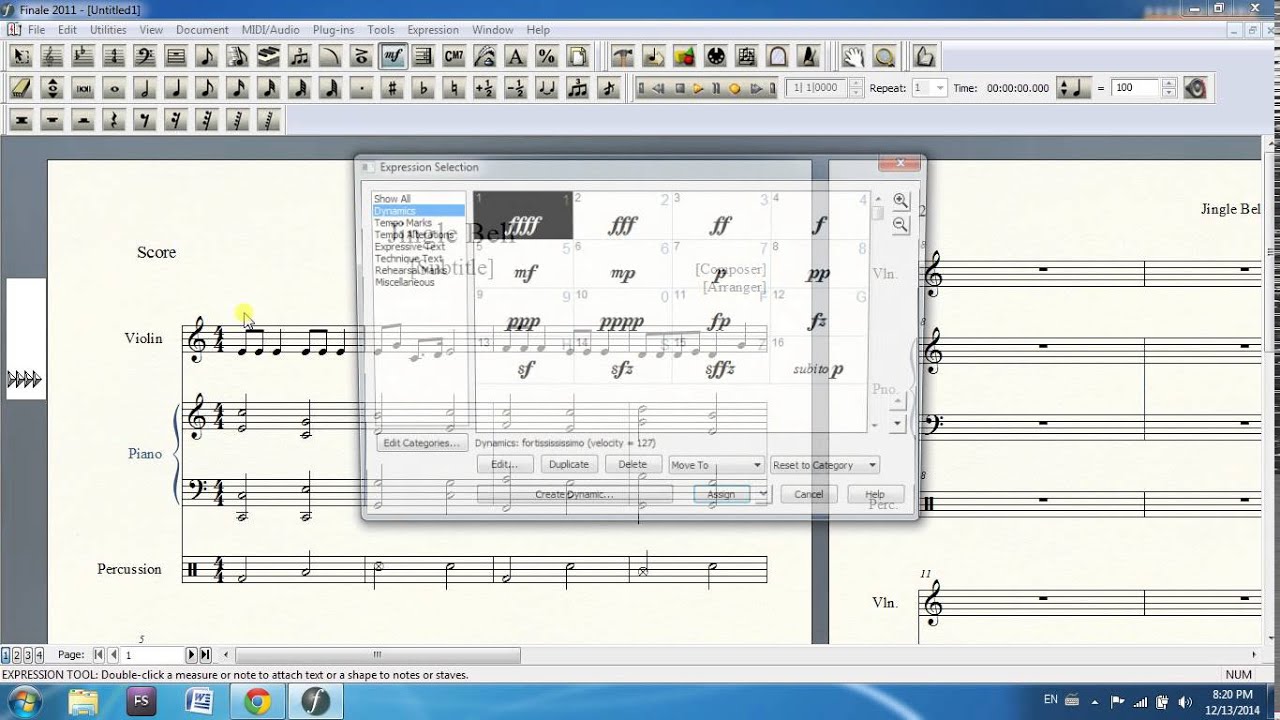Image resolution: width=1280 pixels, height=720 pixels.
Task: Click the Assign button
Action: point(721,494)
